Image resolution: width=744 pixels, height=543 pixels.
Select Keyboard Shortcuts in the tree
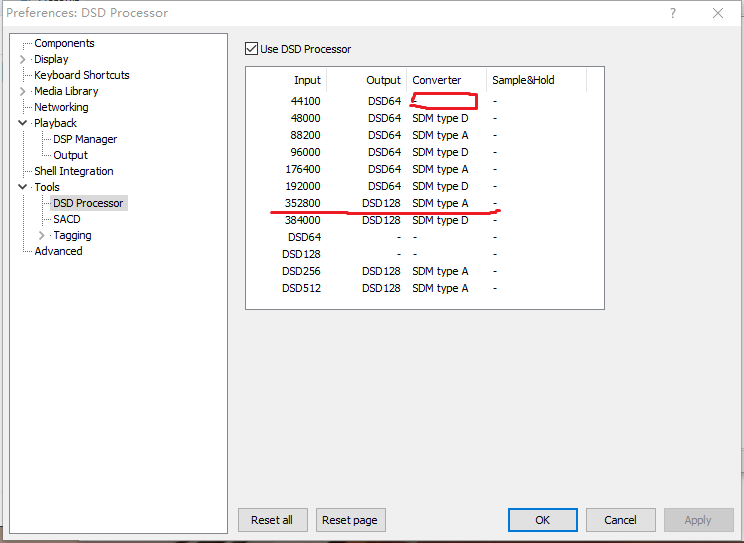(81, 75)
